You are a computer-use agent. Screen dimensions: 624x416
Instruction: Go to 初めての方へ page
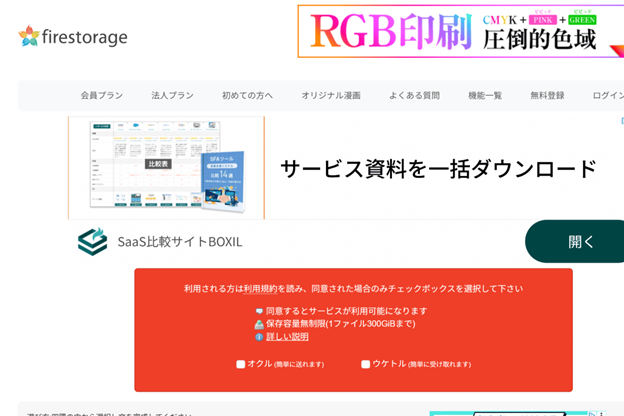[247, 96]
